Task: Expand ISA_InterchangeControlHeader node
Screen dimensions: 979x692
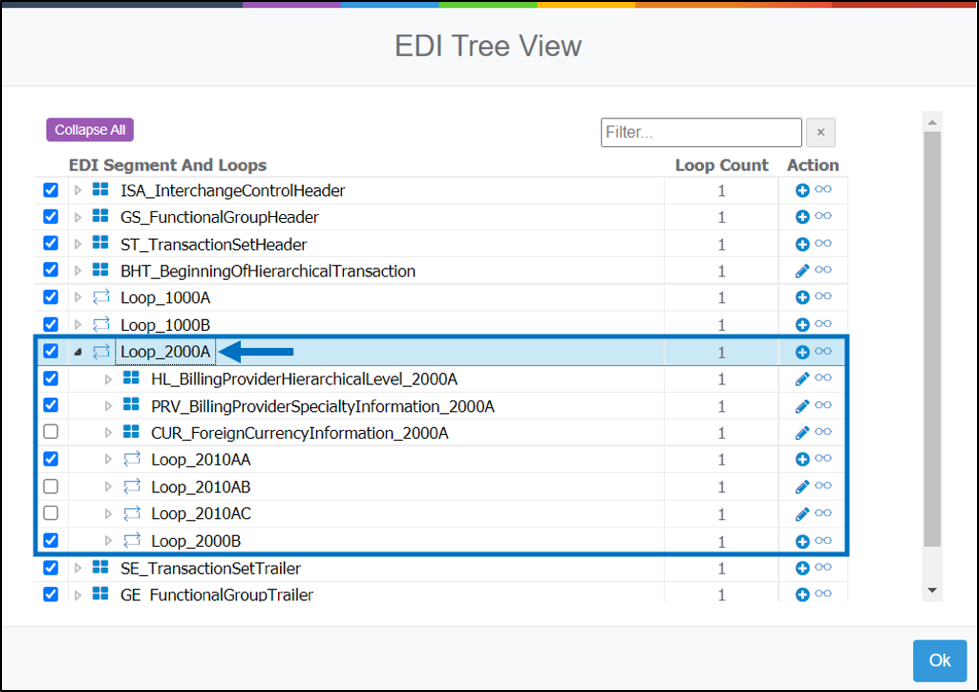Action: point(77,190)
